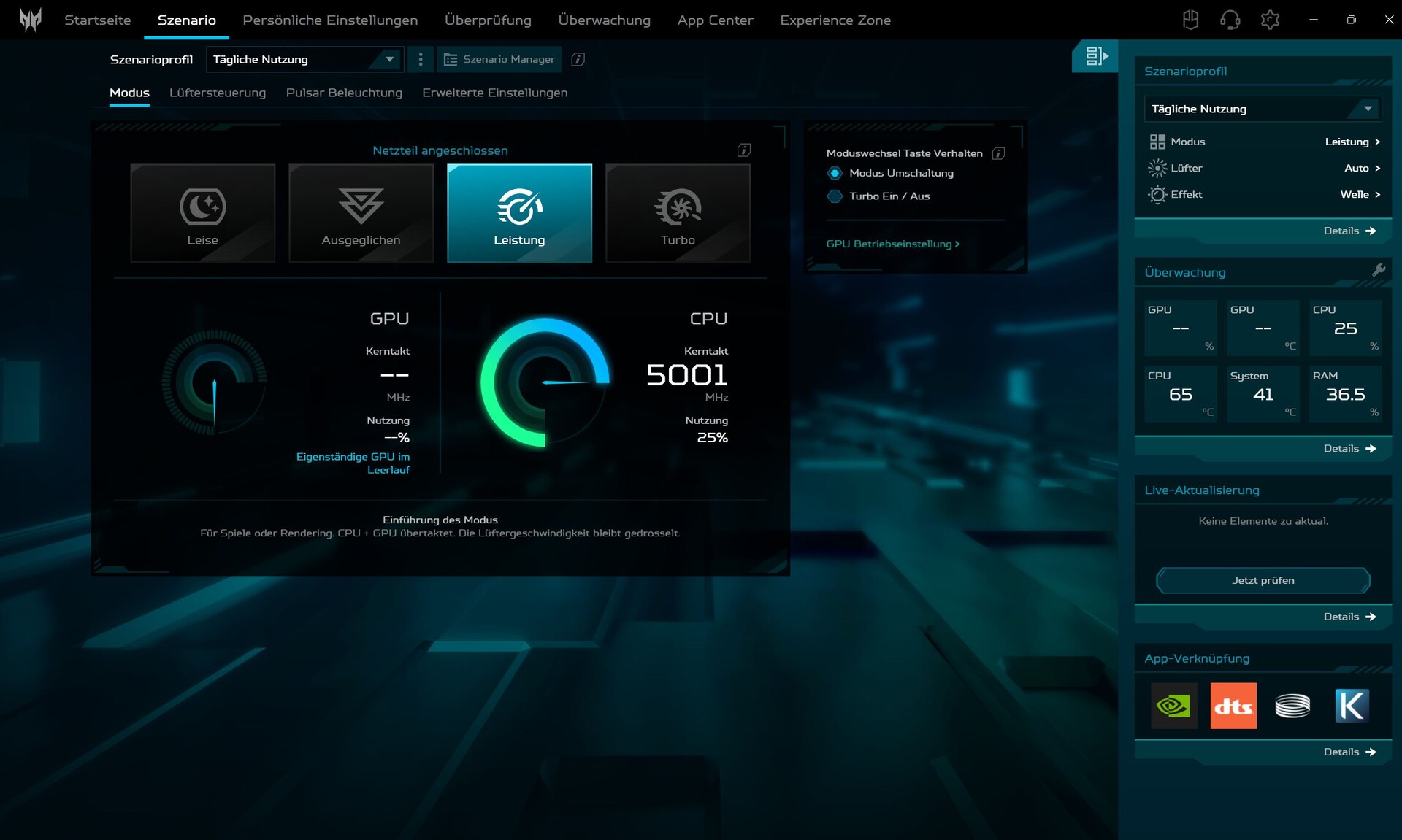
Task: Launch the DTS app shortcut
Action: tap(1233, 706)
